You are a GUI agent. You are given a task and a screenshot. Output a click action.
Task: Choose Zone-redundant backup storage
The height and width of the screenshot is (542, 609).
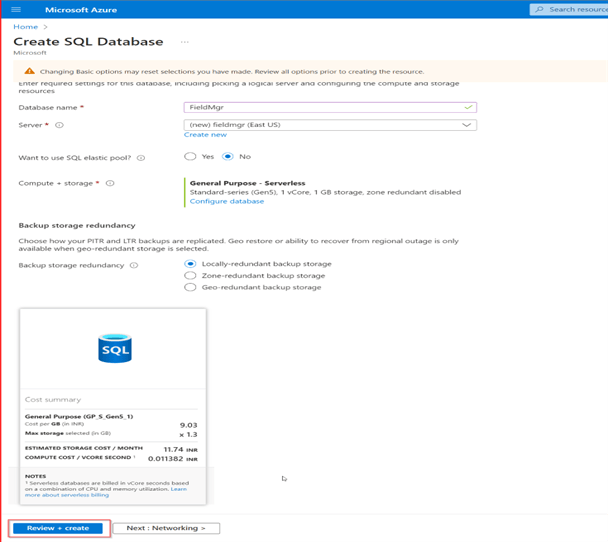coord(190,275)
